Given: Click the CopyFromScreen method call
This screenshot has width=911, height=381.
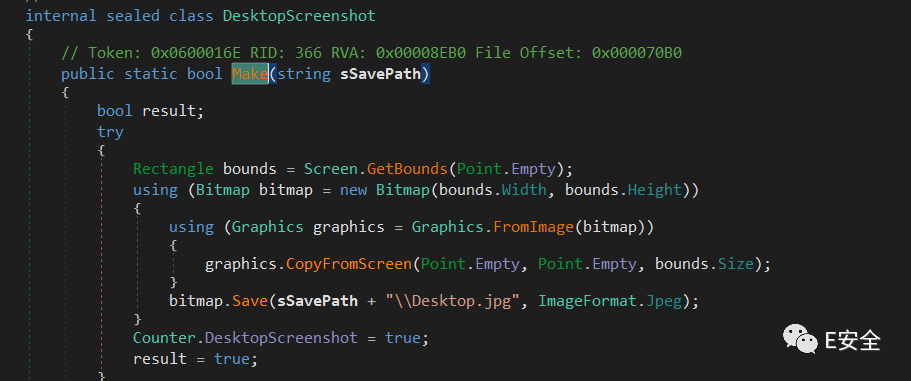Looking at the screenshot, I should point(349,264).
